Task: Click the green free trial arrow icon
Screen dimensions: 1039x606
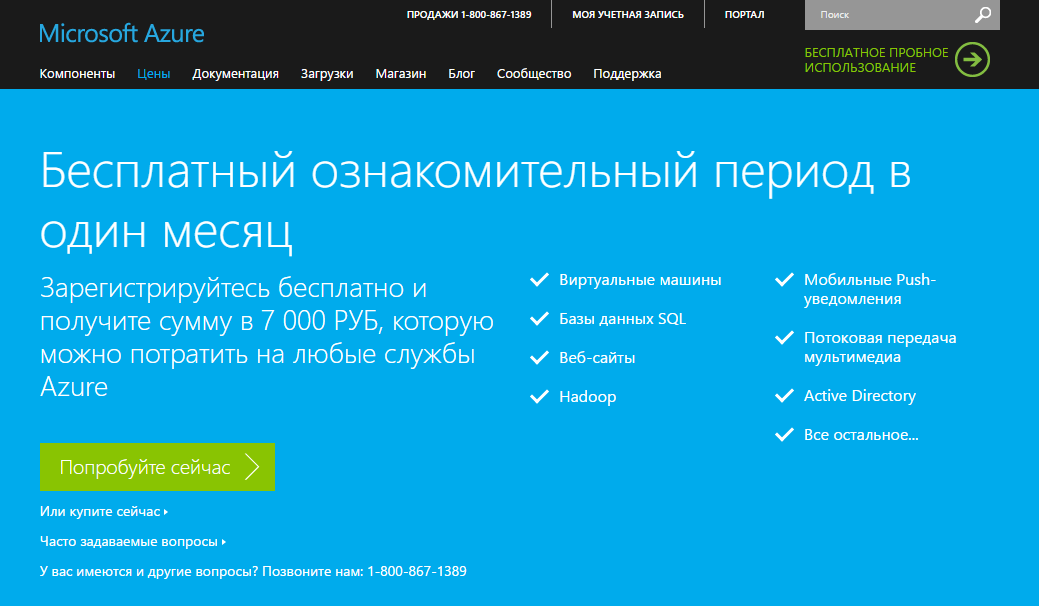Action: click(972, 60)
